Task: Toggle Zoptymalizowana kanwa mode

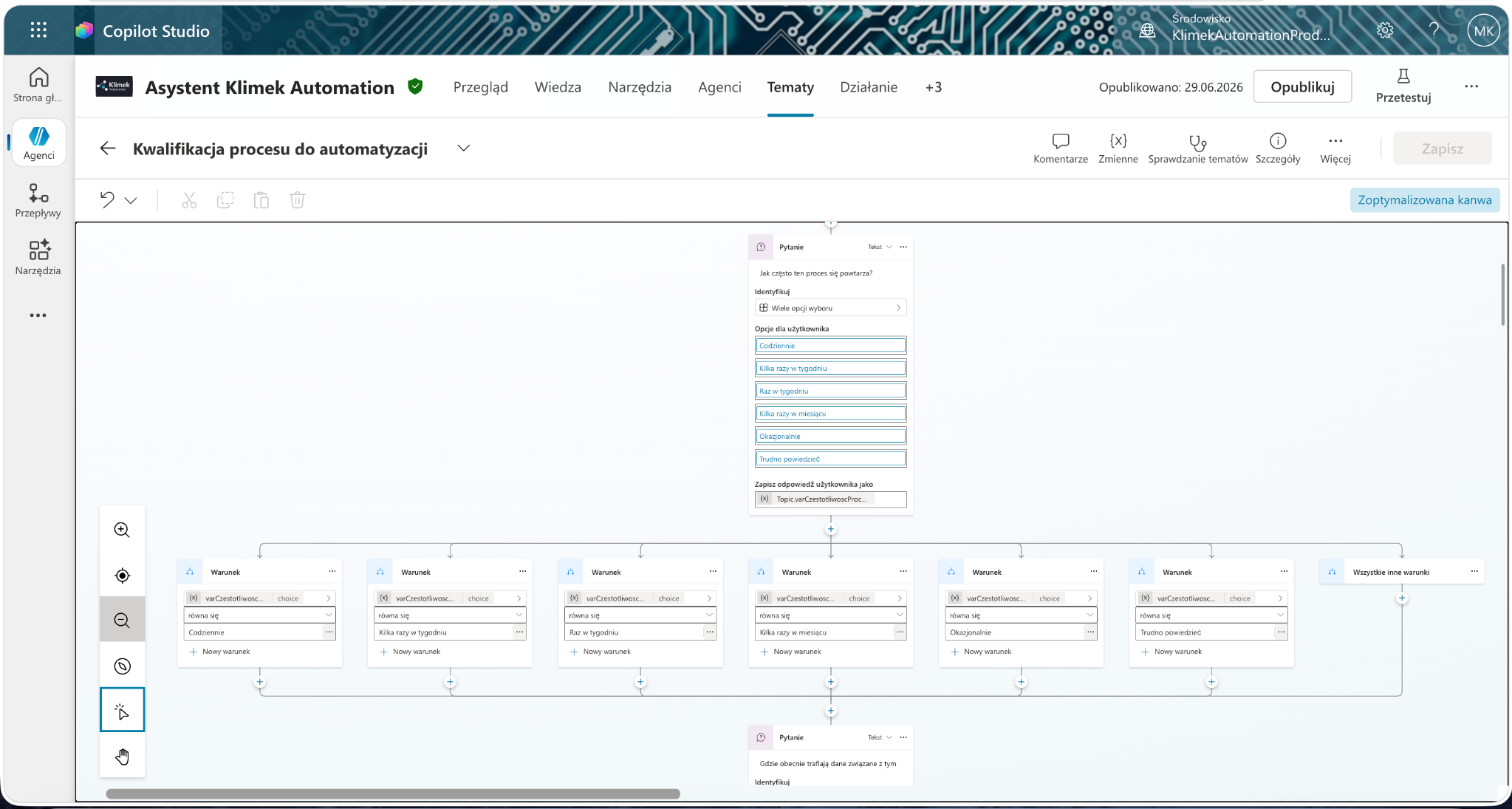Action: click(1424, 200)
